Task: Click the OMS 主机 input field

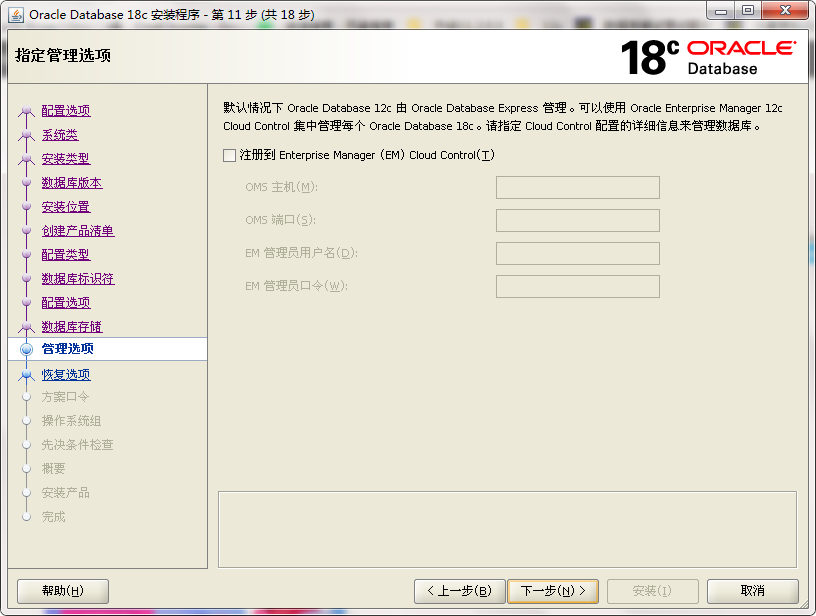Action: pos(577,188)
